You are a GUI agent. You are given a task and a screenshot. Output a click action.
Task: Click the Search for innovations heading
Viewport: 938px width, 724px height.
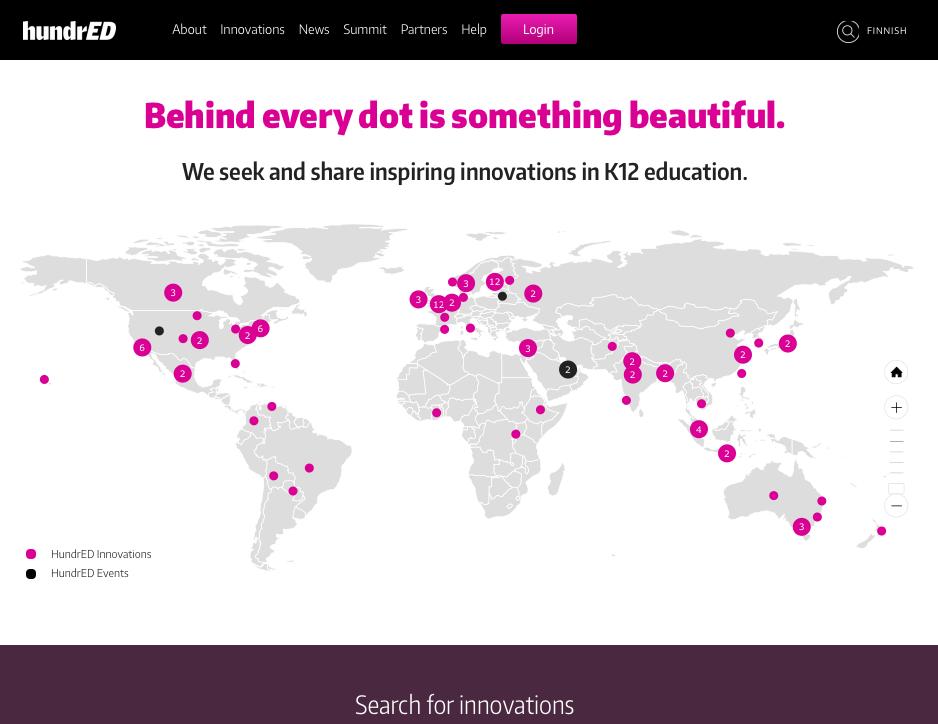464,705
